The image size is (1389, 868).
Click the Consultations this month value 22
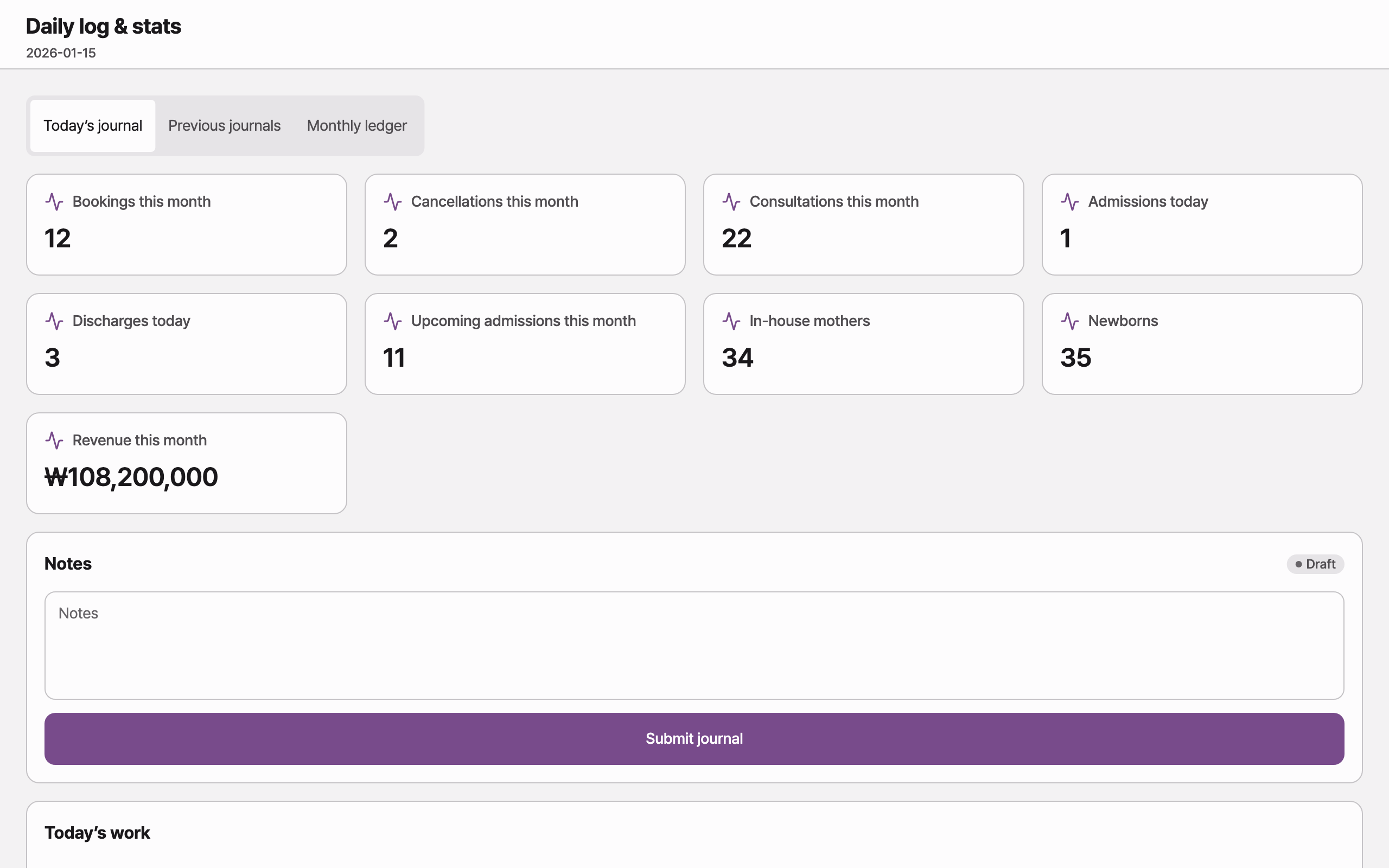pos(736,238)
